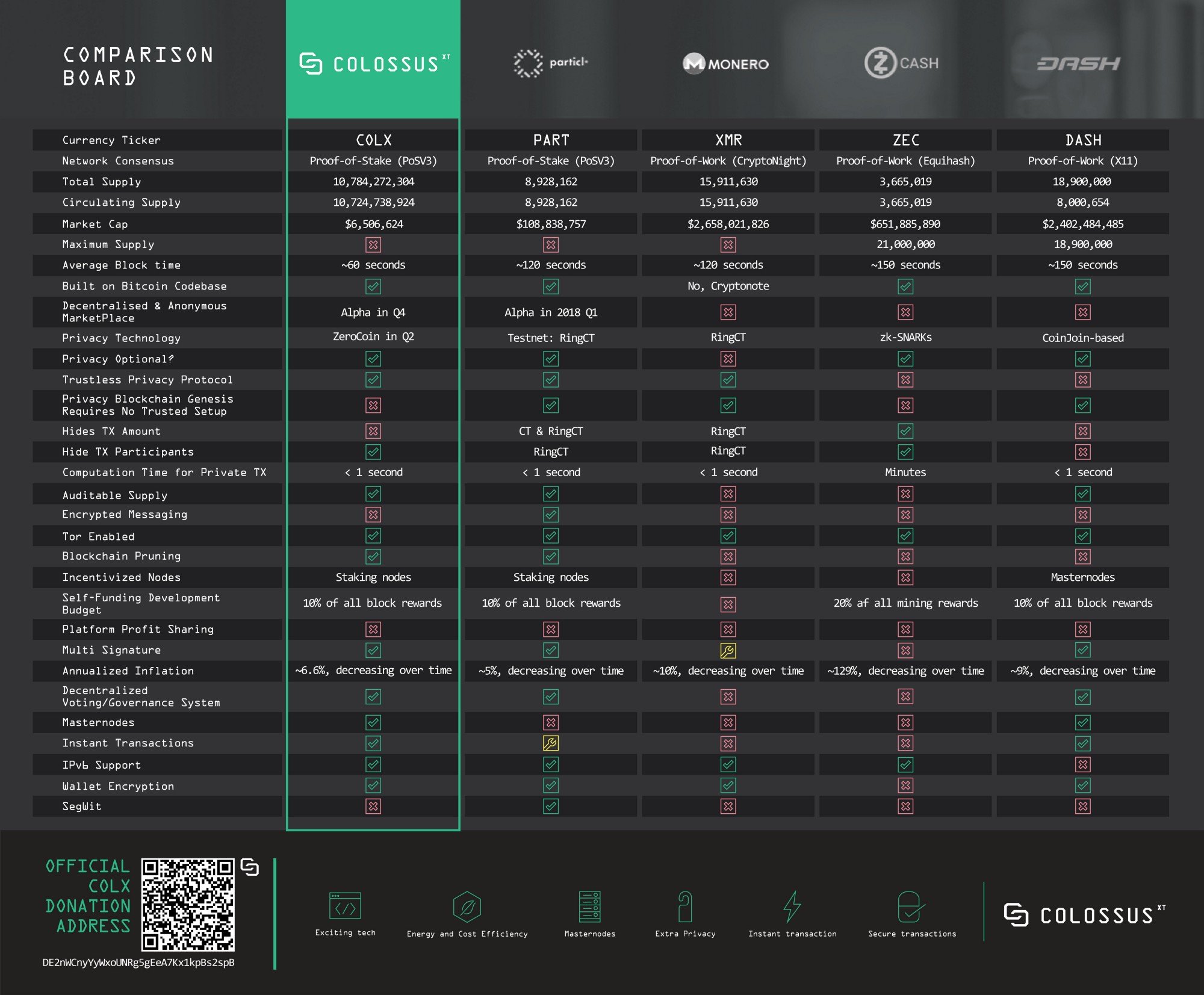1204x995 pixels.
Task: Click the Monero logo
Action: (x=726, y=64)
